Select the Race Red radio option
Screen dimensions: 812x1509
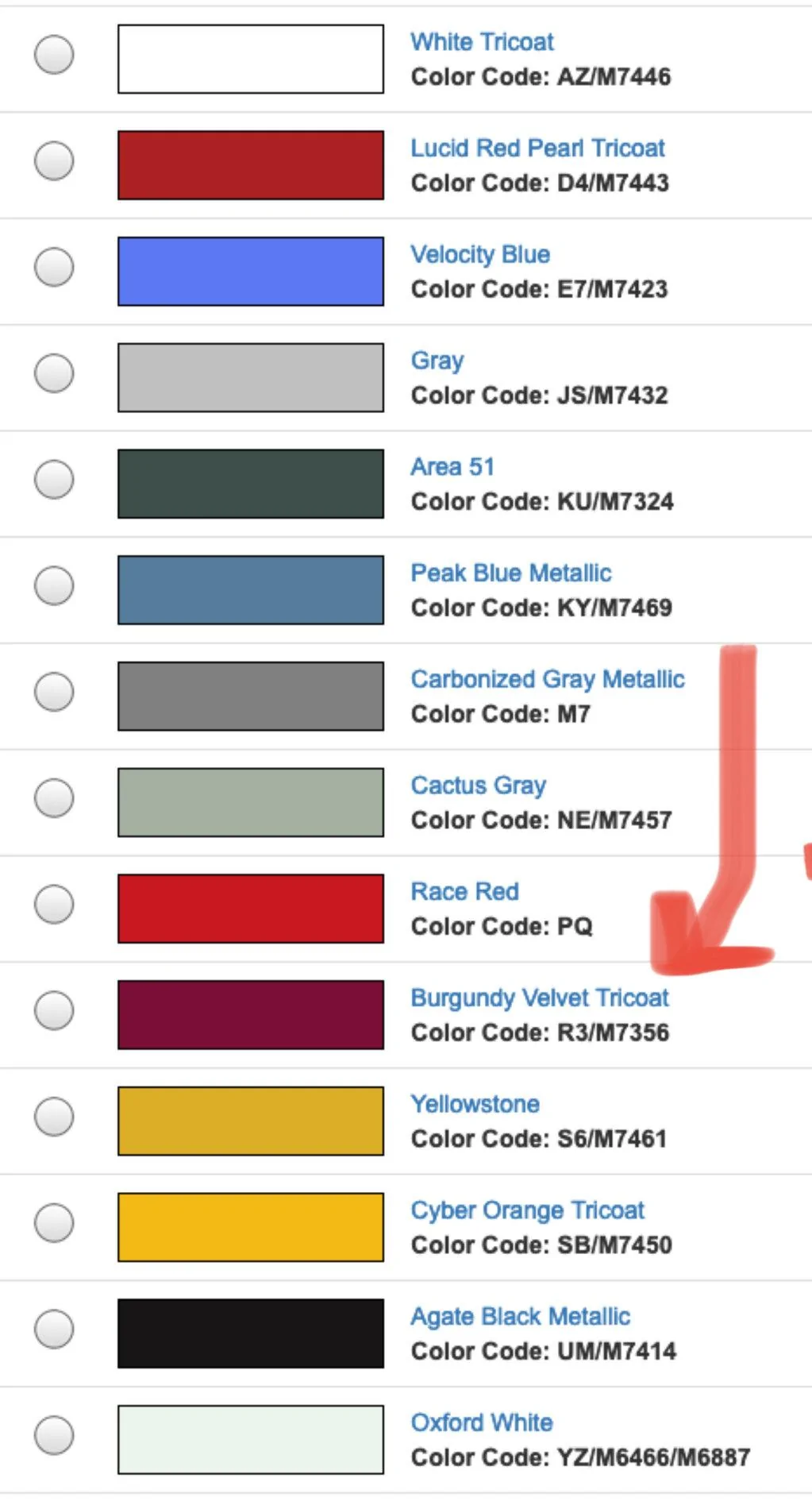click(54, 905)
